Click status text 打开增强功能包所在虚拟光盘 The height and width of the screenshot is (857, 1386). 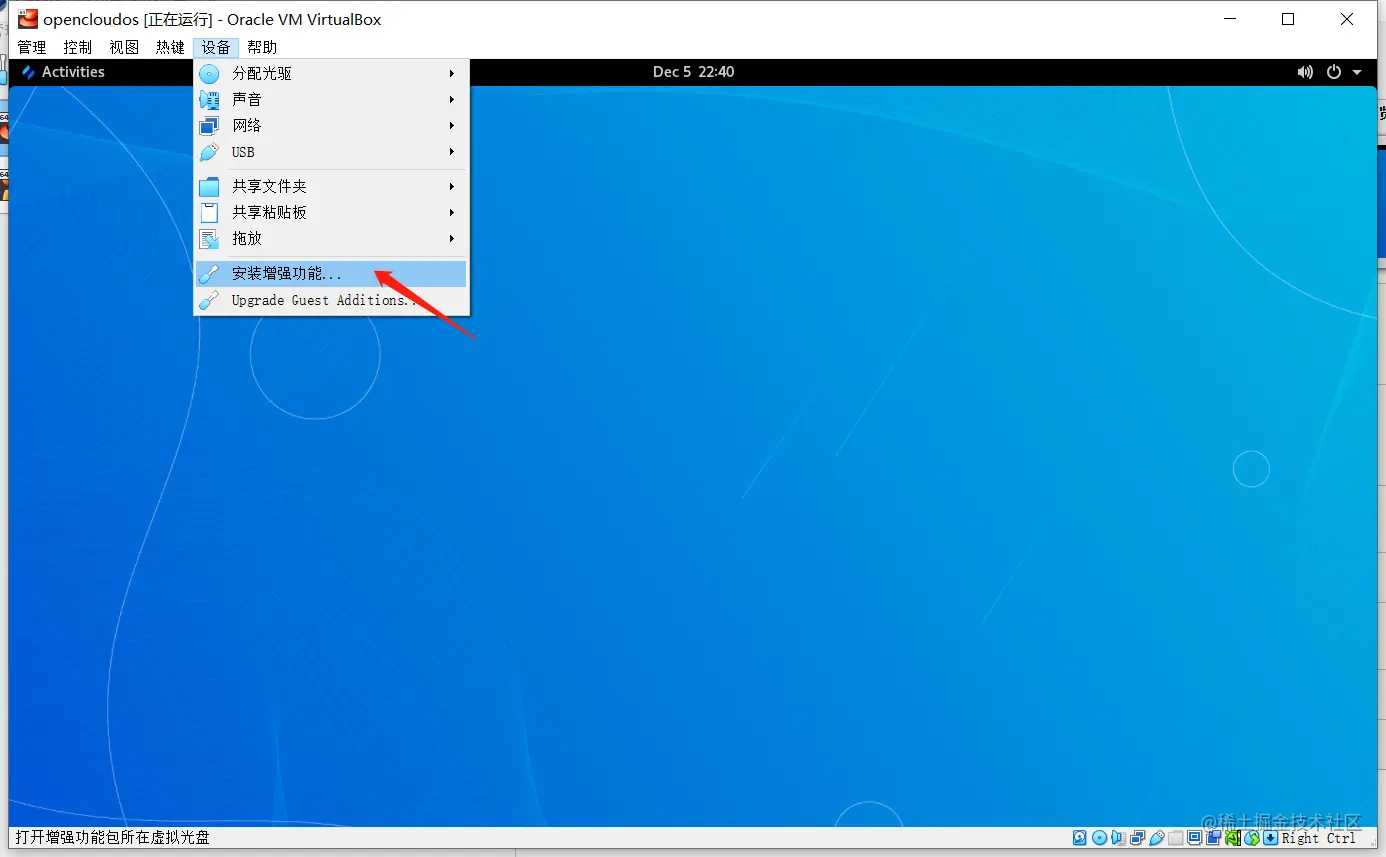click(x=112, y=838)
